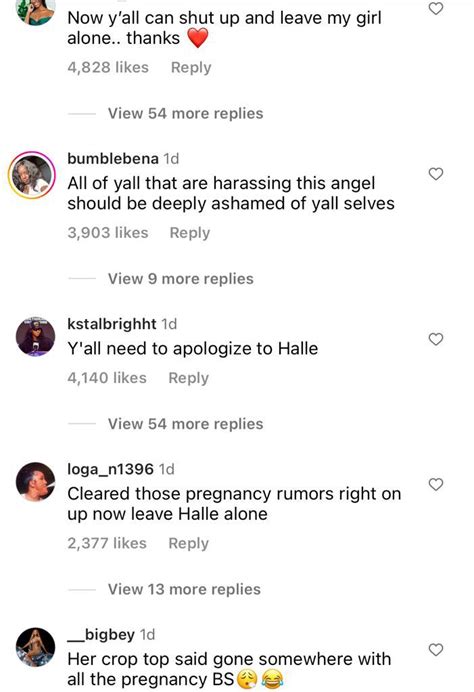Reply to kstalbrighht's comment
Image resolution: width=474 pixels, height=692 pixels.
[188, 378]
